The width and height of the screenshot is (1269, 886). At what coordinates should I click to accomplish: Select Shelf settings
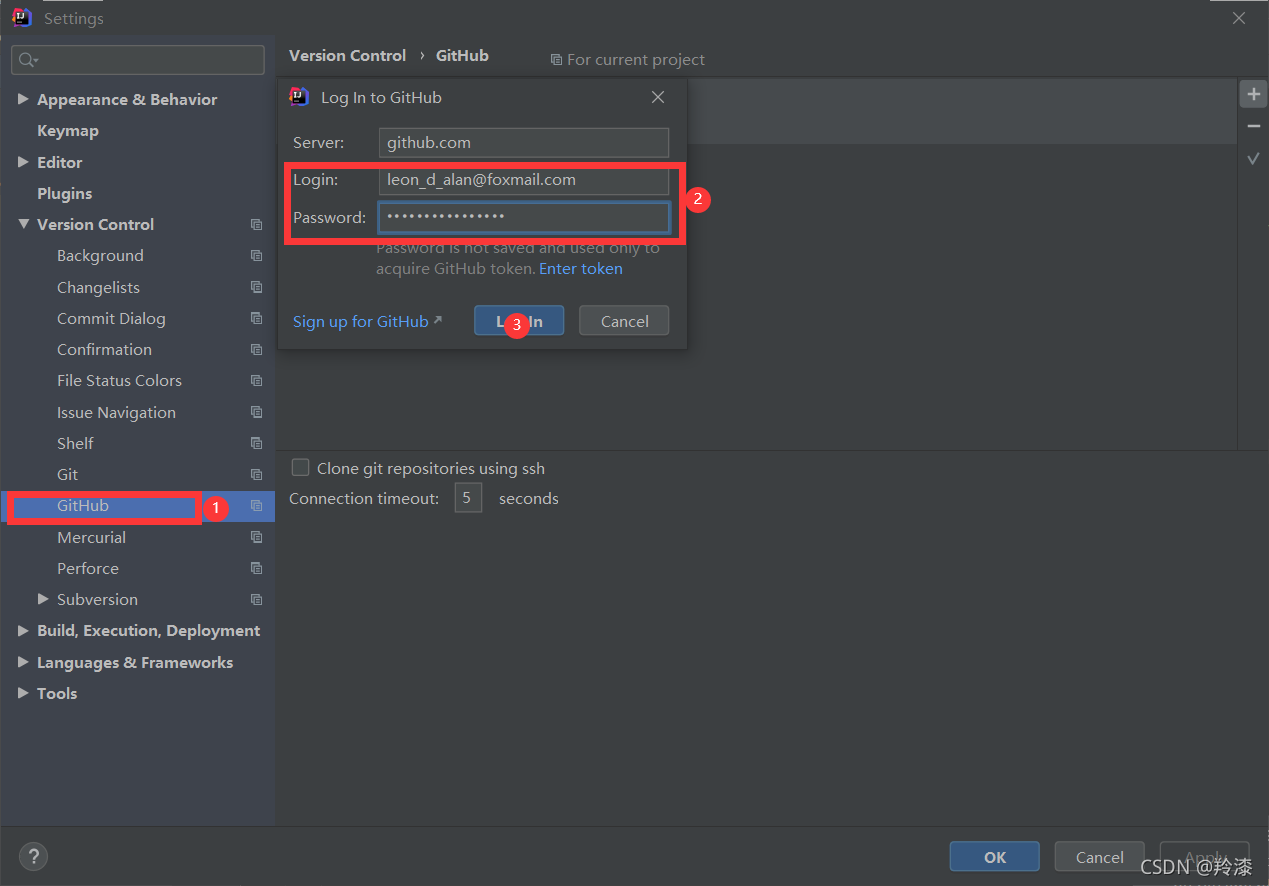coord(75,443)
